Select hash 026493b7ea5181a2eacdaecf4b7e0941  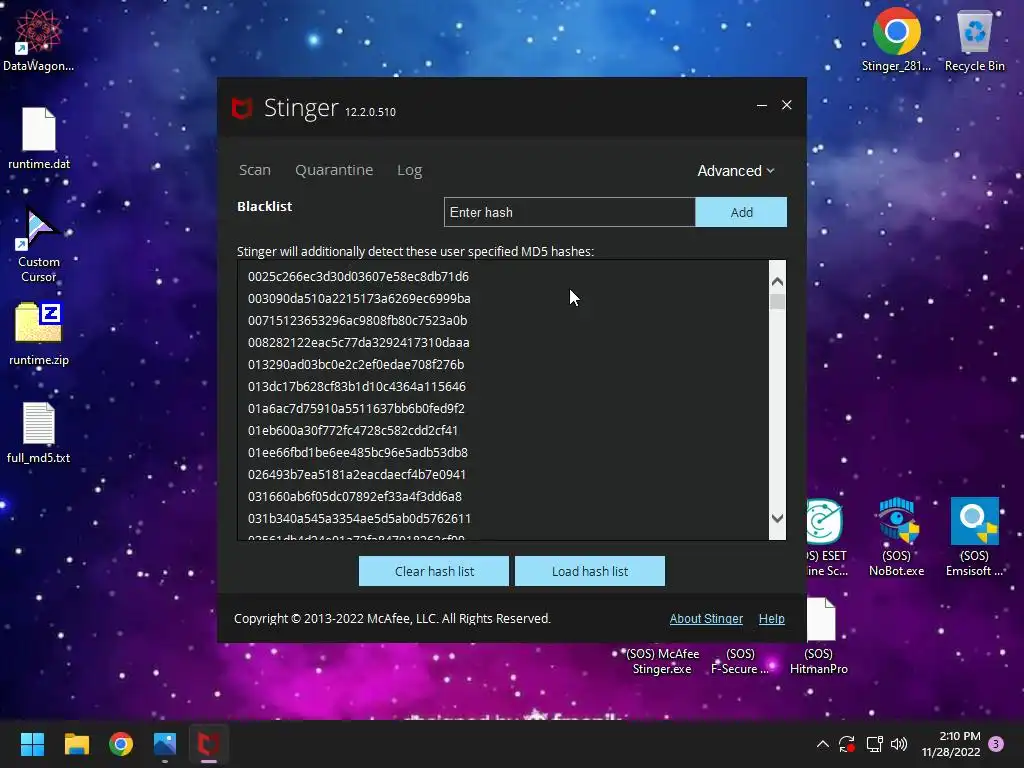click(357, 474)
